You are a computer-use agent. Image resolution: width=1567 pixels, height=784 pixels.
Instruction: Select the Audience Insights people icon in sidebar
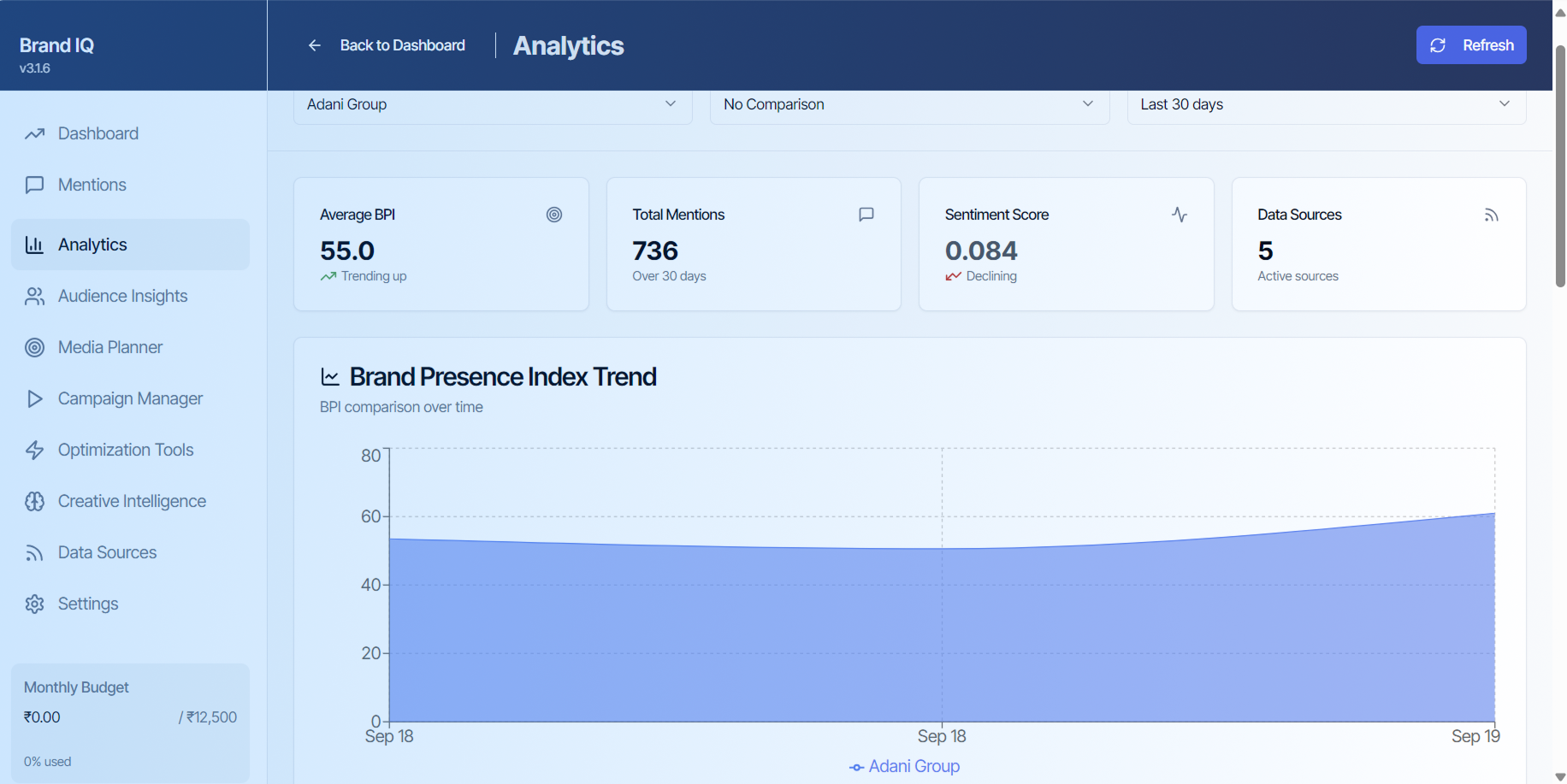pos(34,296)
